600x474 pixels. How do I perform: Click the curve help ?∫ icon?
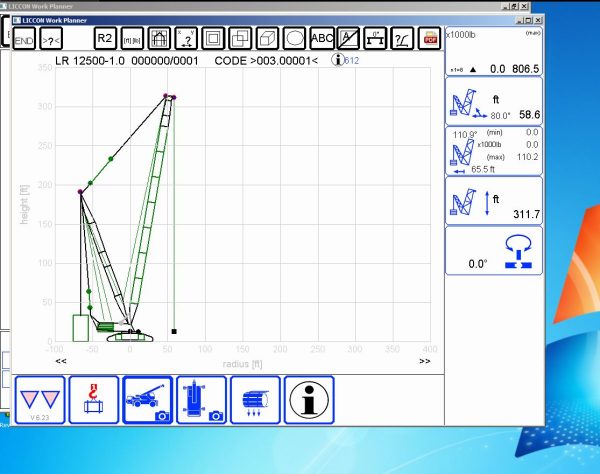[x=402, y=38]
